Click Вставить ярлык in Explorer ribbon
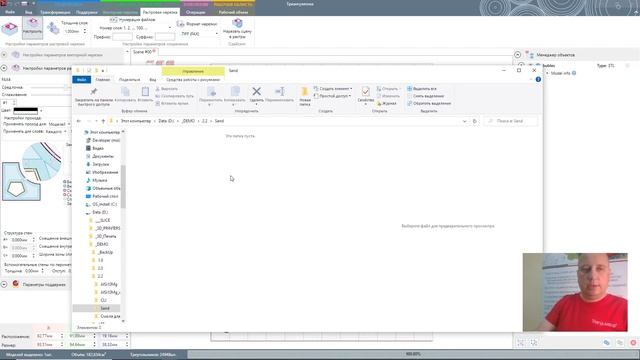 [172, 103]
